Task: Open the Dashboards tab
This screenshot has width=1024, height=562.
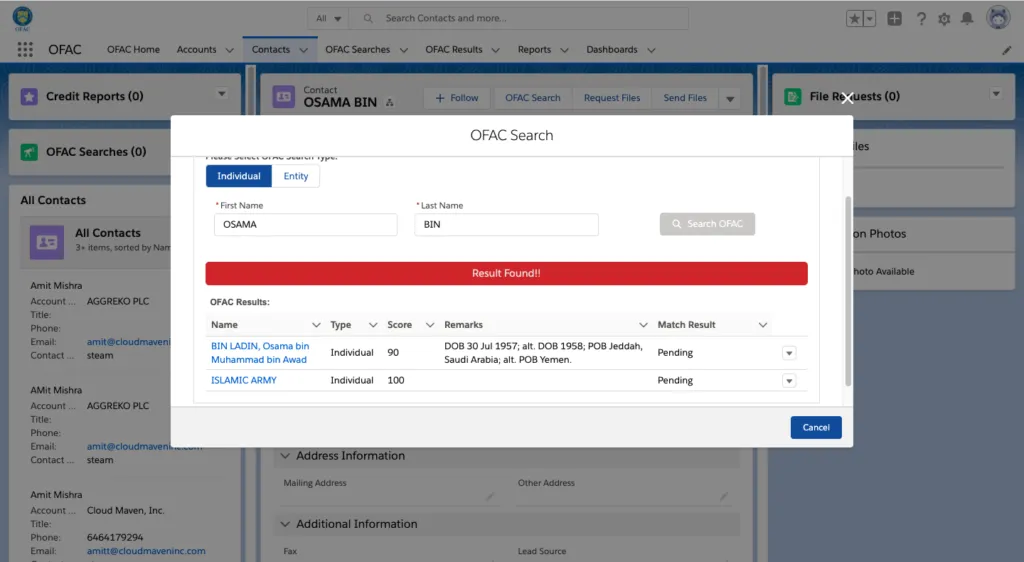Action: click(612, 50)
